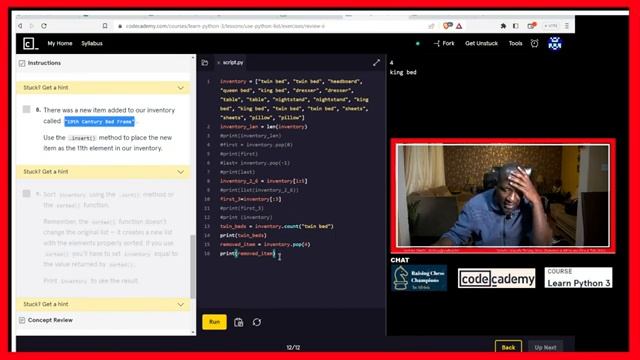Click the VPN button in browser toolbar
Viewport: 640px width, 360px height.
550,26
